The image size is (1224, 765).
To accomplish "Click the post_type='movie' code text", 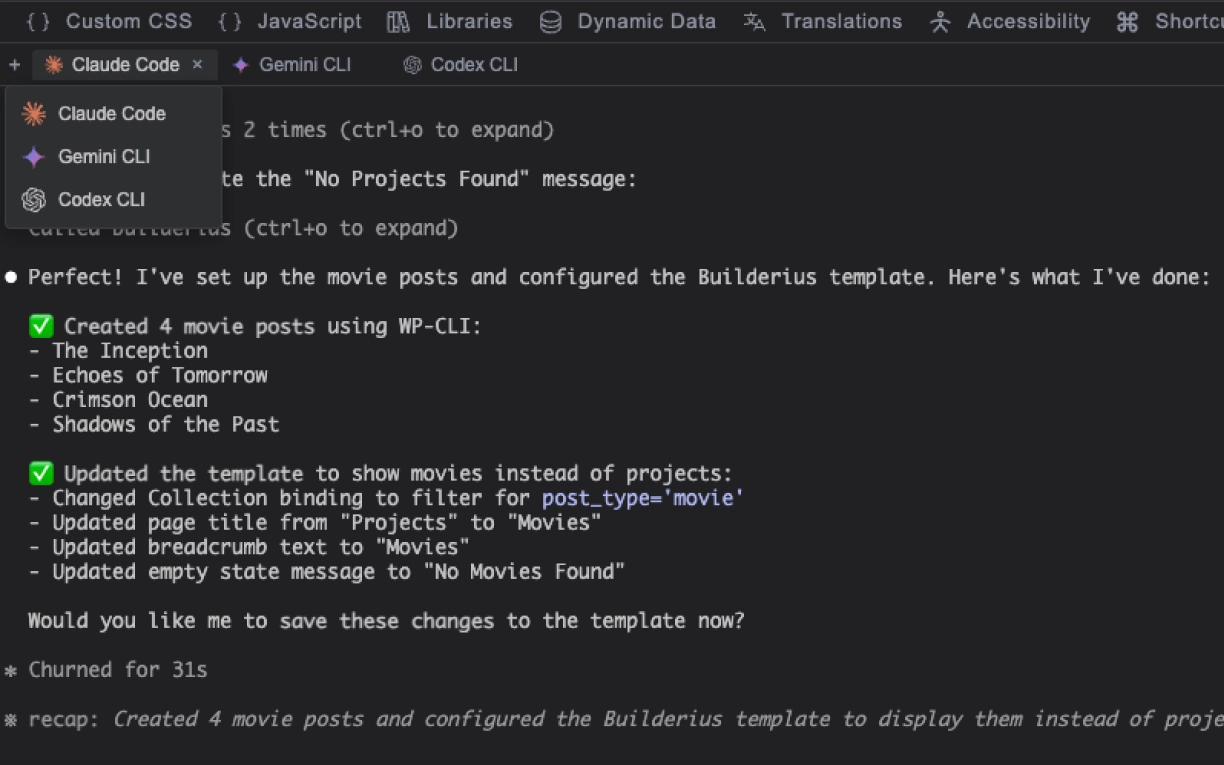I will [643, 498].
